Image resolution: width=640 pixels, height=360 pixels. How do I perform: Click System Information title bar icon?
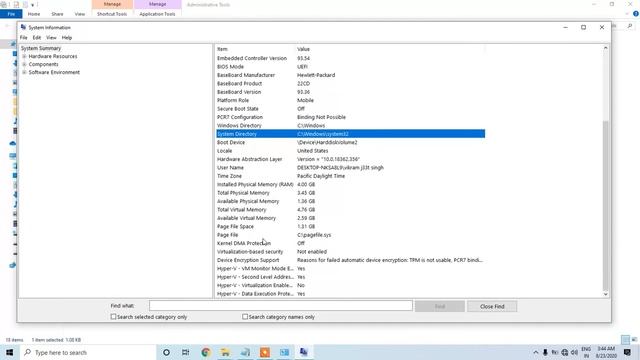click(x=23, y=27)
